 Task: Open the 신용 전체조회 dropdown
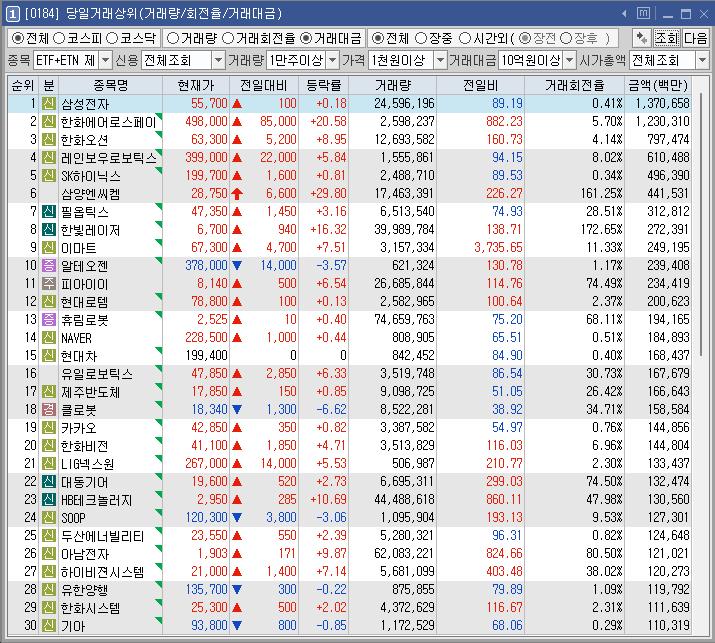(x=218, y=60)
